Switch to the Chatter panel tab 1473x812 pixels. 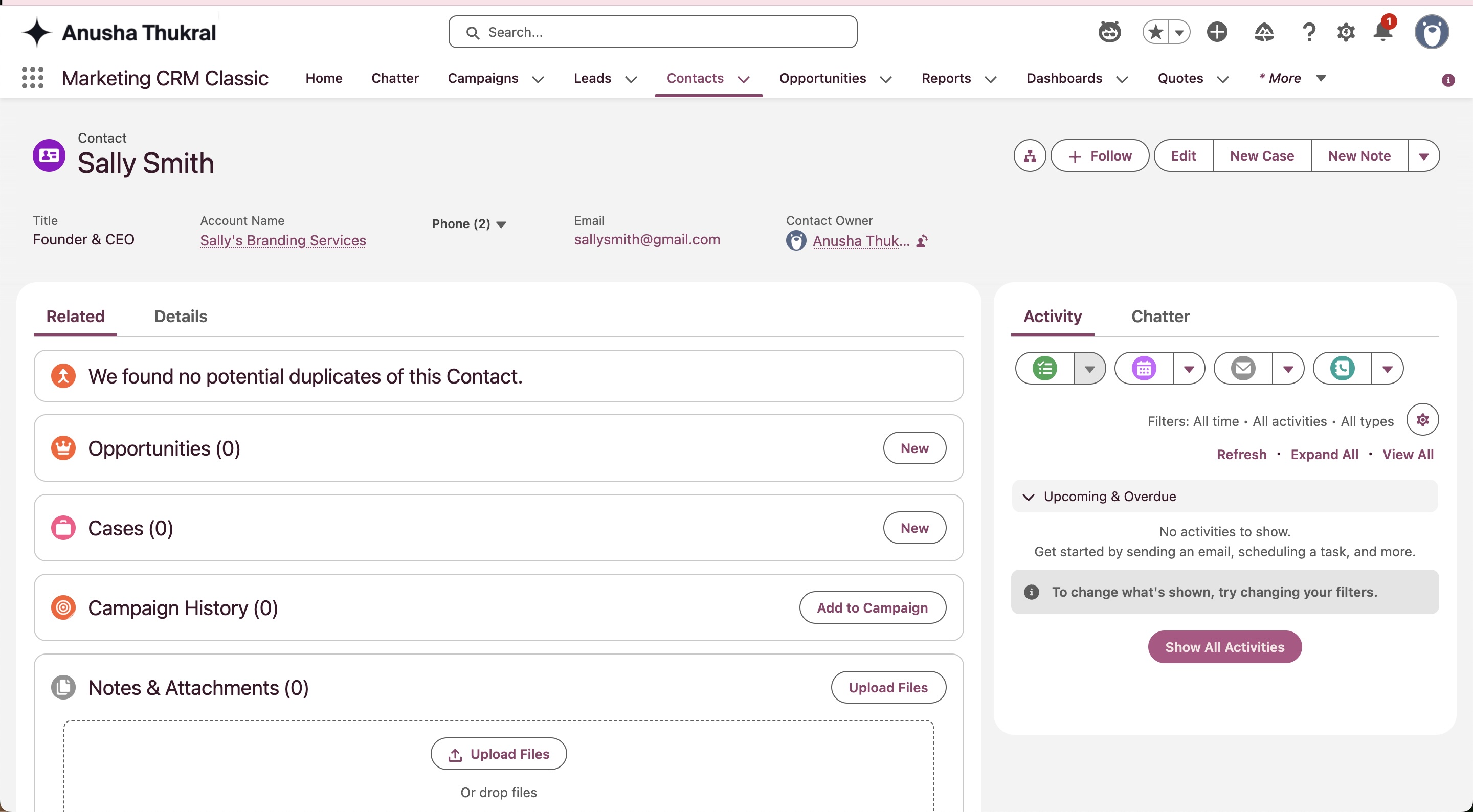(x=1160, y=316)
